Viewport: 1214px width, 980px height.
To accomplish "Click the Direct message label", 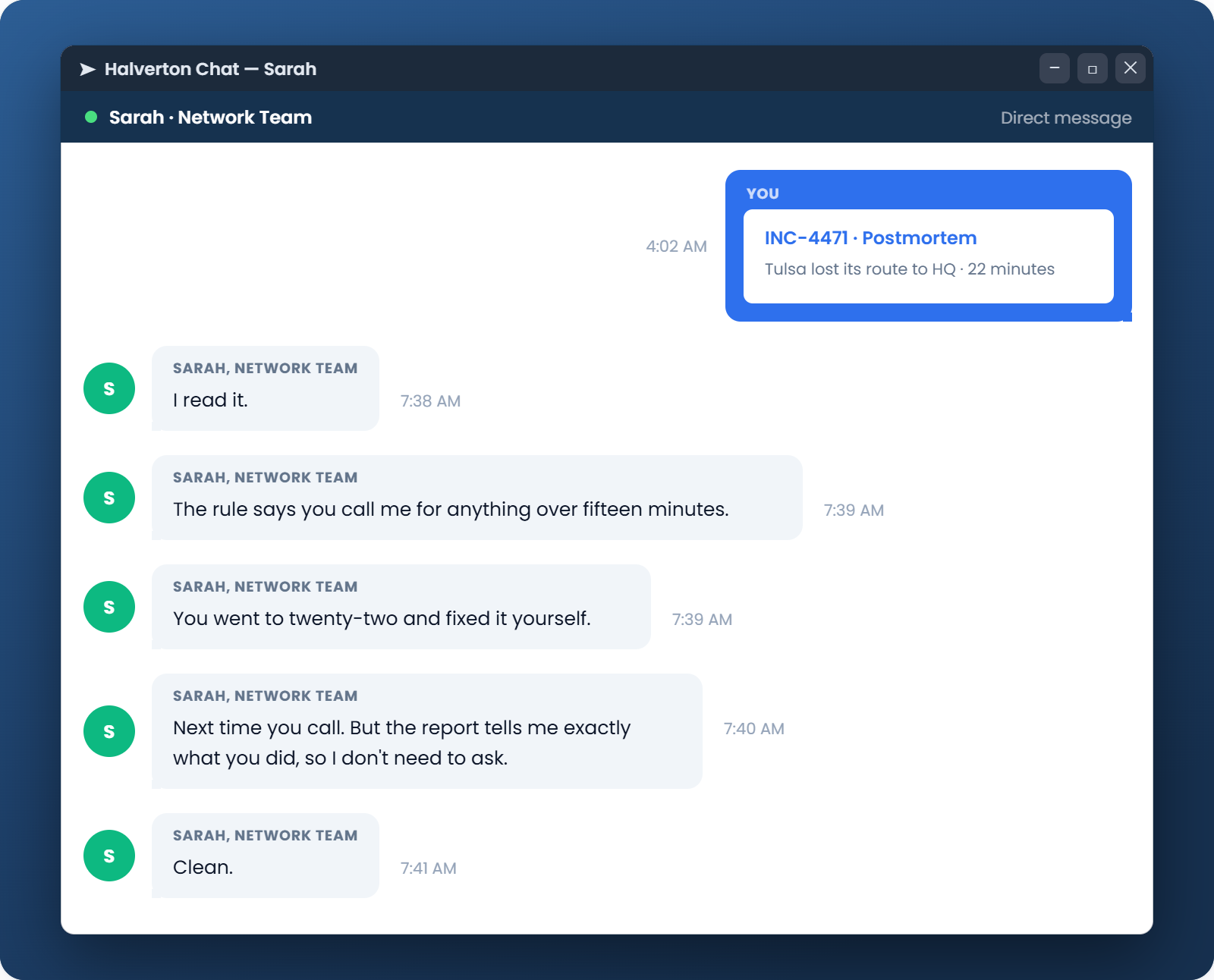I will pos(1066,118).
